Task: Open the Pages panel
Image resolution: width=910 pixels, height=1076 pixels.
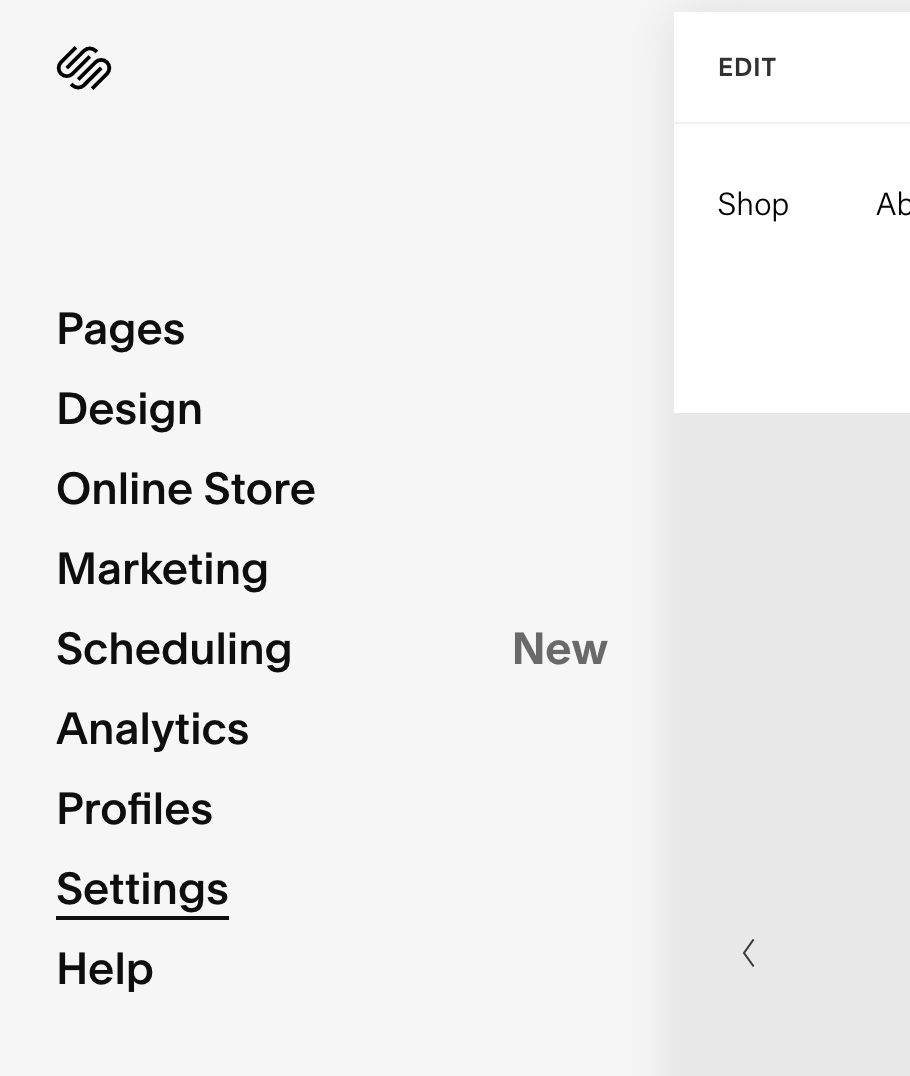Action: point(120,328)
